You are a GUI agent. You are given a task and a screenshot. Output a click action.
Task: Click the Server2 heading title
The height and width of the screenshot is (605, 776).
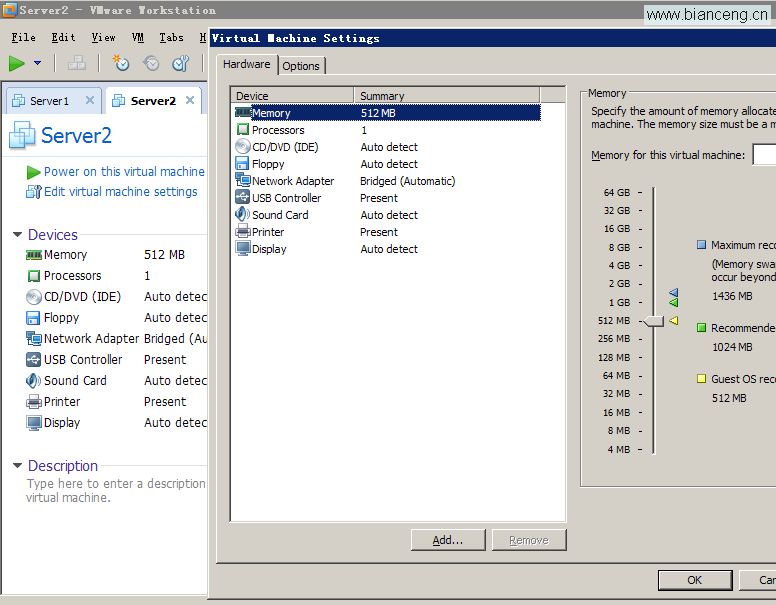click(x=76, y=136)
